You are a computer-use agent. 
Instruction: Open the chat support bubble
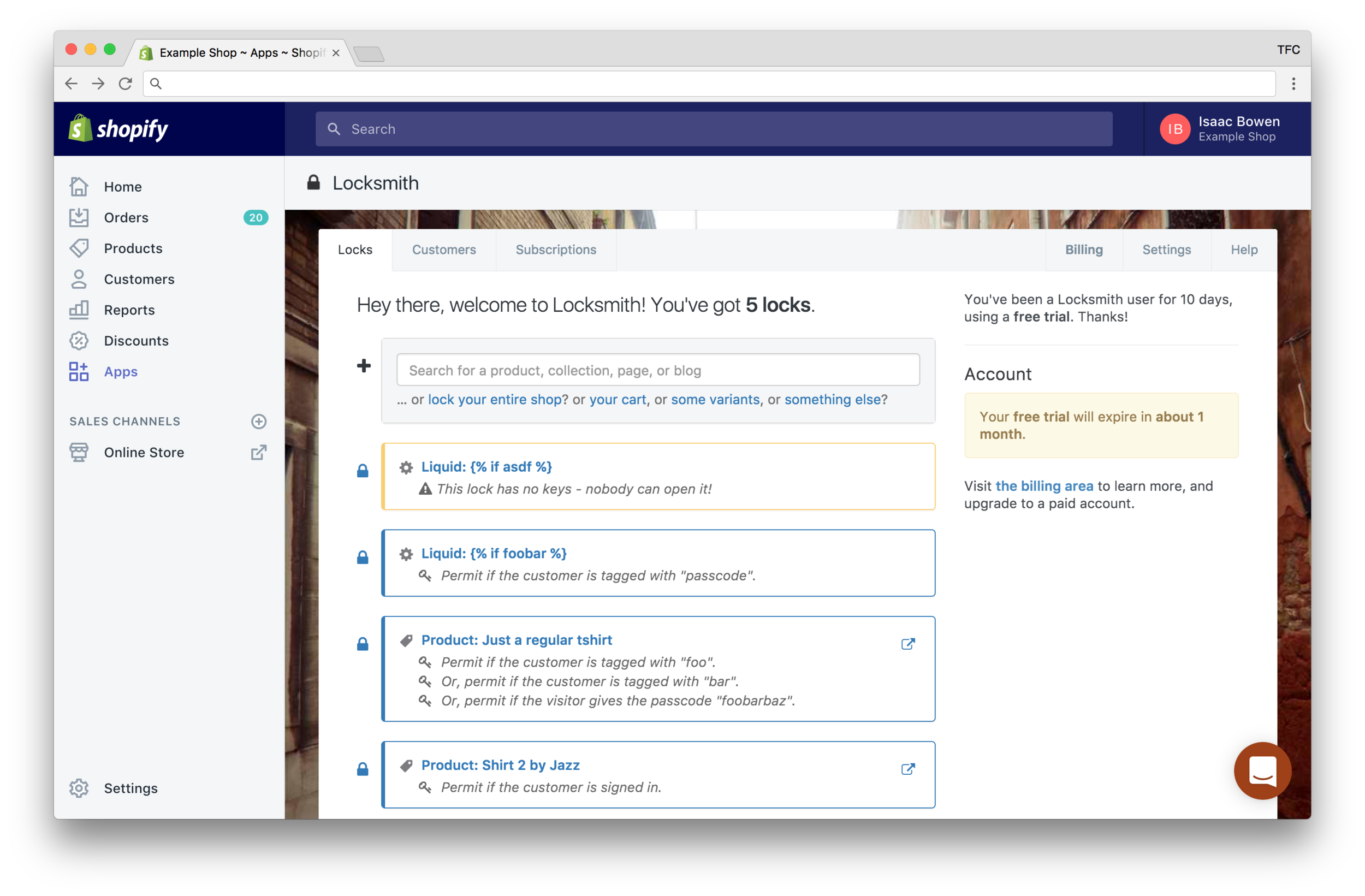(x=1262, y=770)
